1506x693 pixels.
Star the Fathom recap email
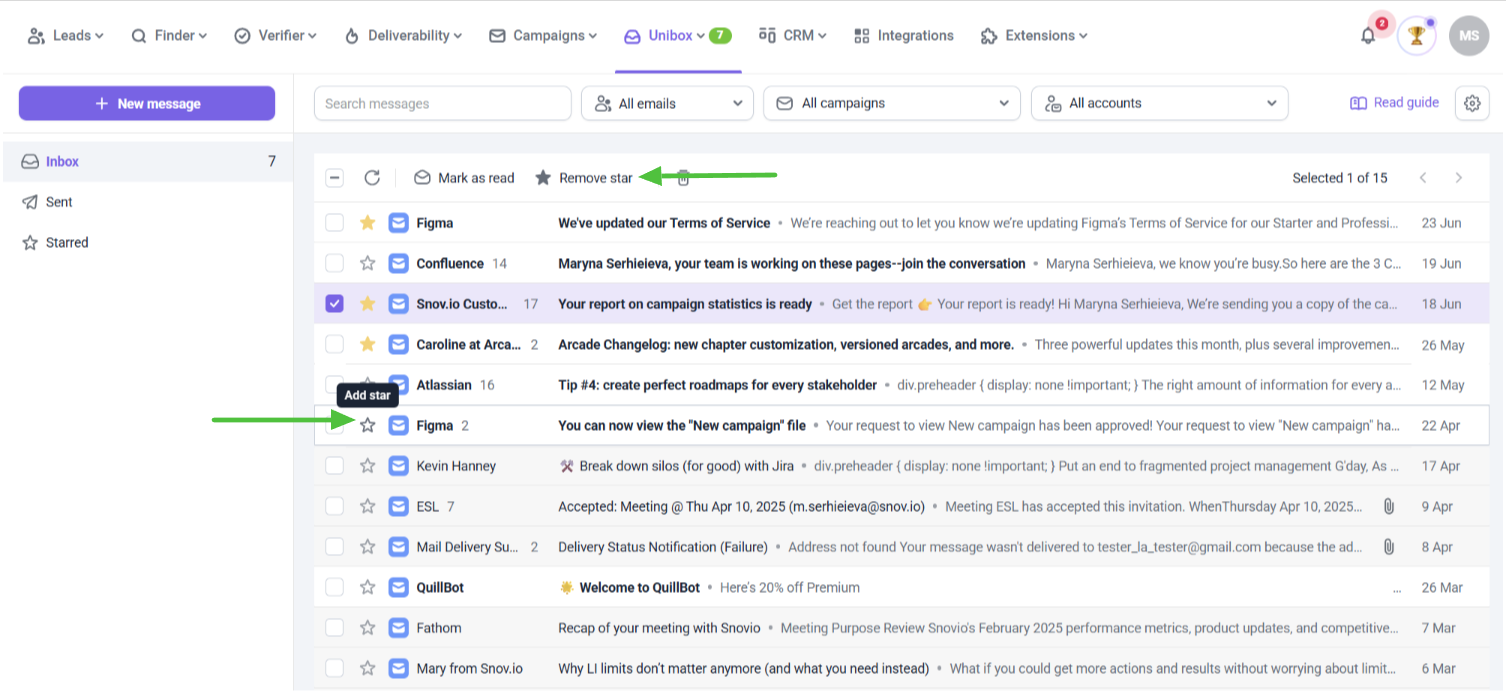point(367,628)
